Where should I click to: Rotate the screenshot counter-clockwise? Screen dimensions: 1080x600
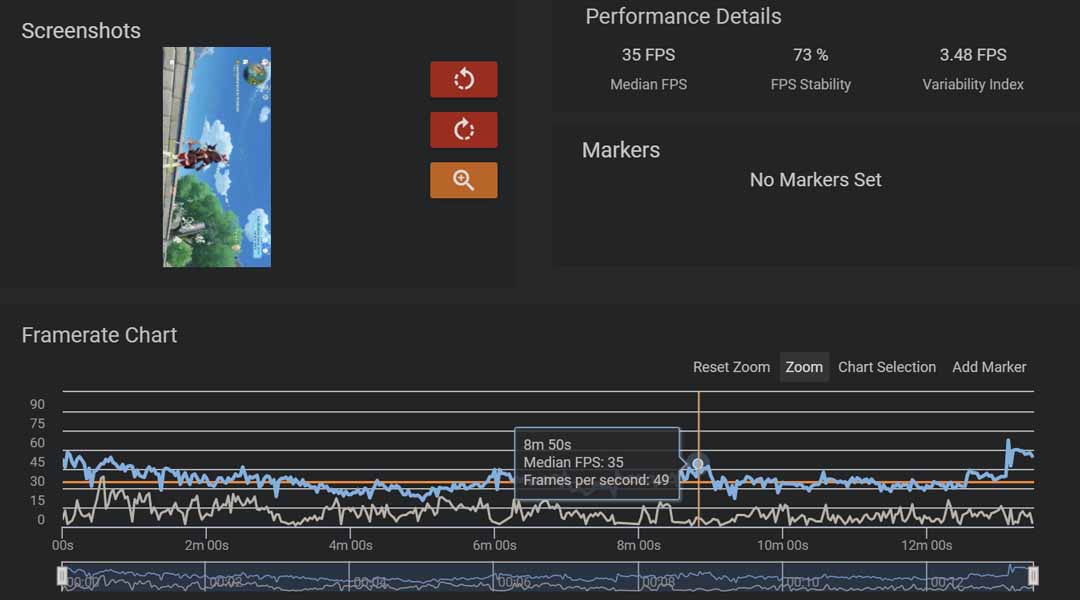click(463, 80)
